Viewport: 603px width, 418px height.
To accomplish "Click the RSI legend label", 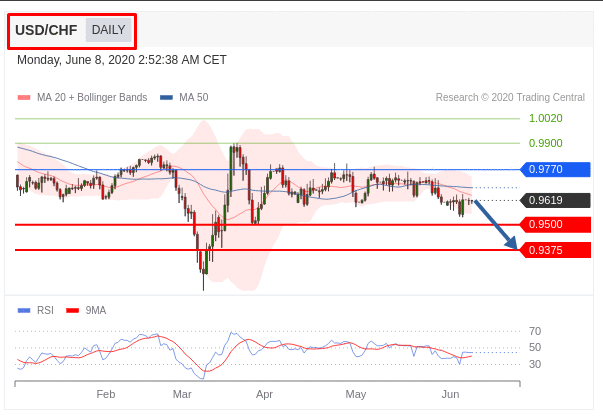I will point(45,310).
